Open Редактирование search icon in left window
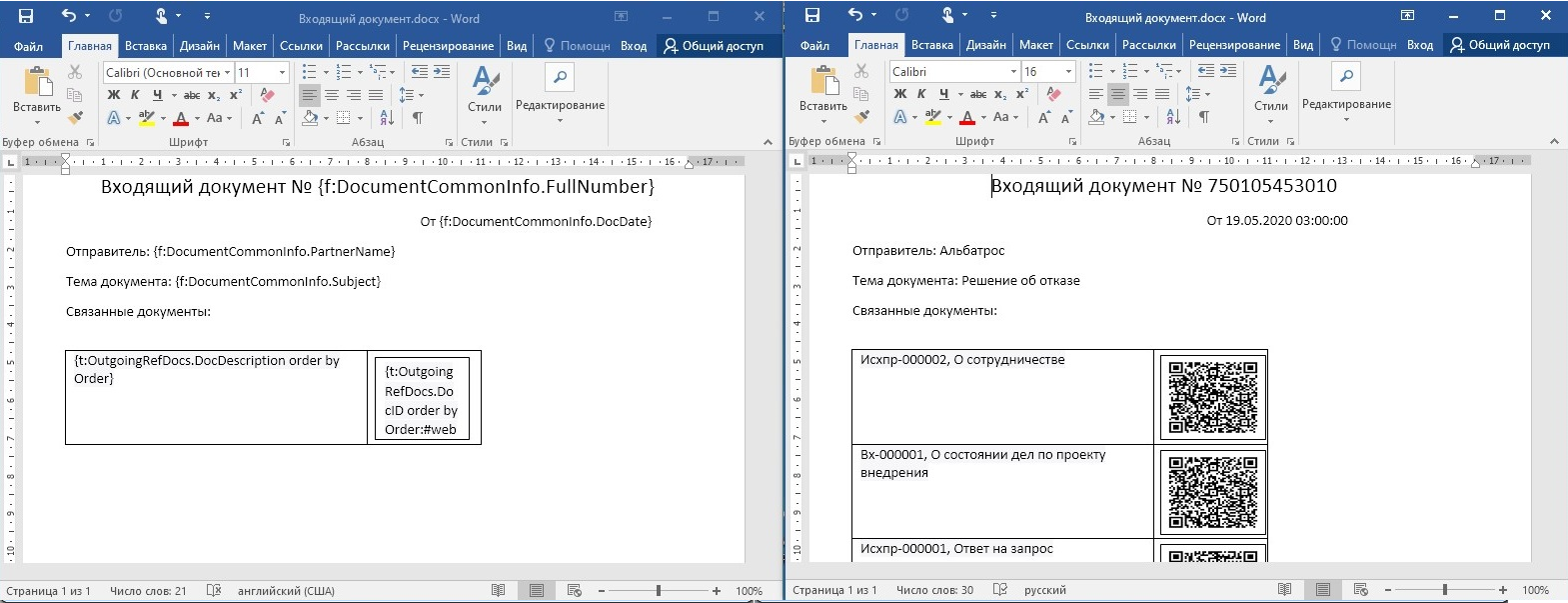The image size is (1568, 603). click(x=560, y=77)
